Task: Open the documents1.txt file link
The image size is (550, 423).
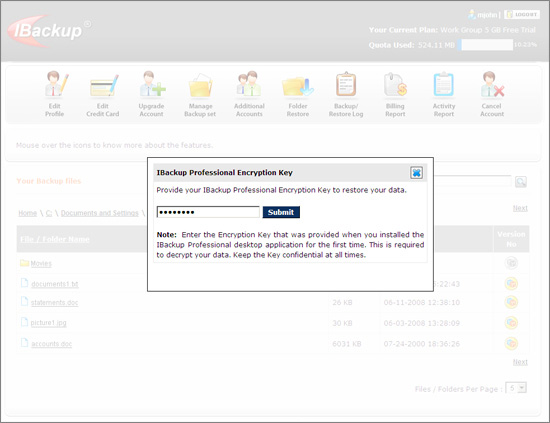Action: [55, 284]
